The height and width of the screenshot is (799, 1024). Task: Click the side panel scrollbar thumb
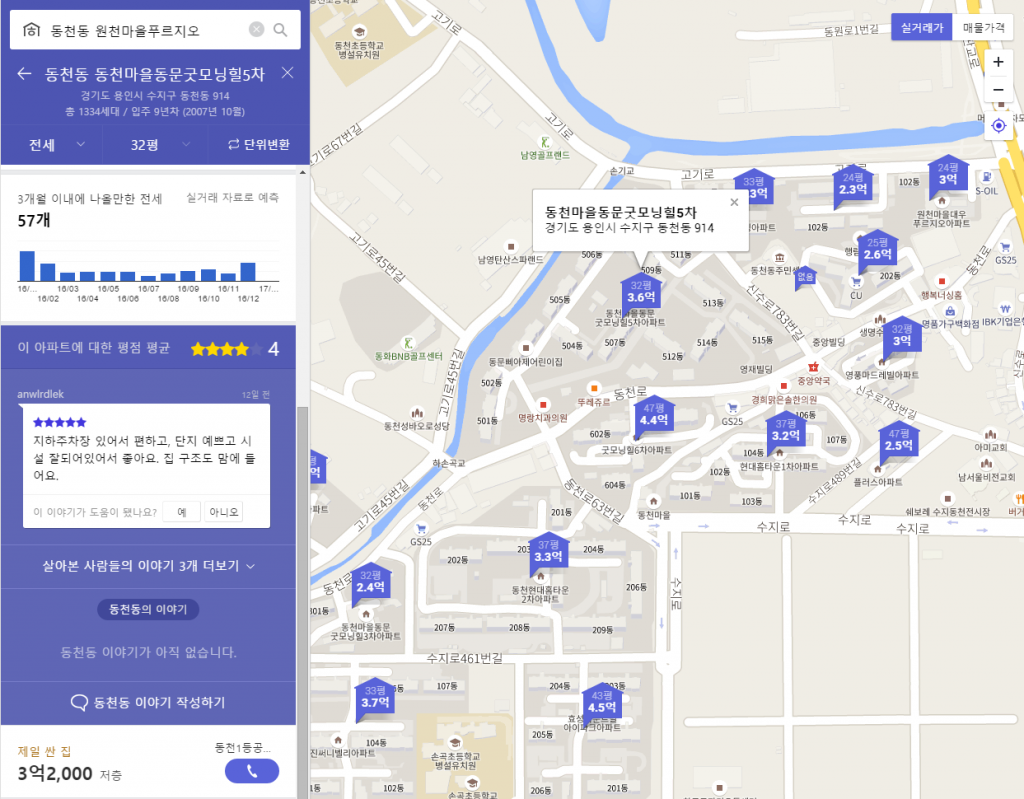[x=302, y=601]
